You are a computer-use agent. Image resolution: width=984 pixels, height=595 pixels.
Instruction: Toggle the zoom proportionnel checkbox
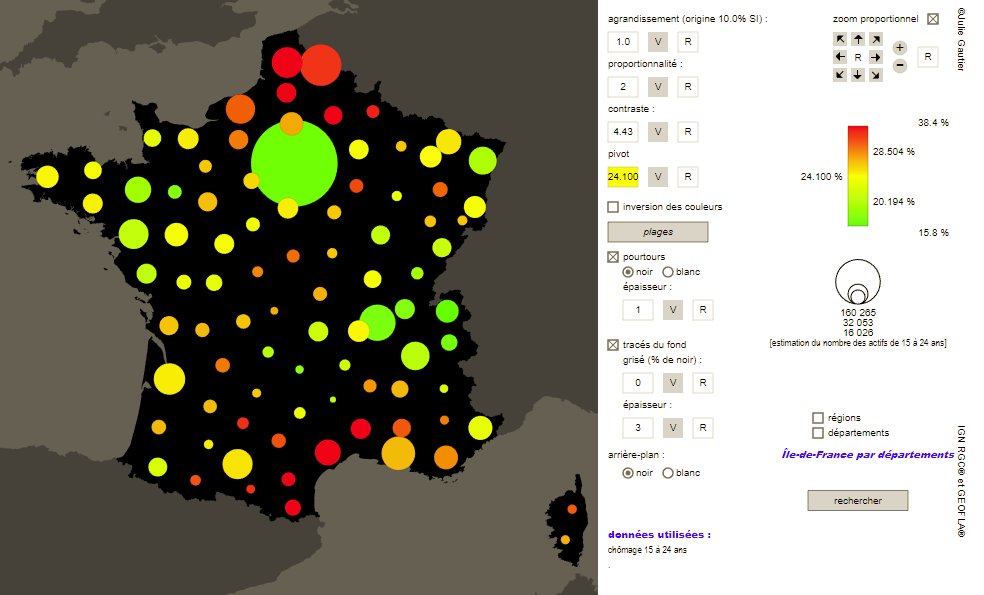coord(933,19)
